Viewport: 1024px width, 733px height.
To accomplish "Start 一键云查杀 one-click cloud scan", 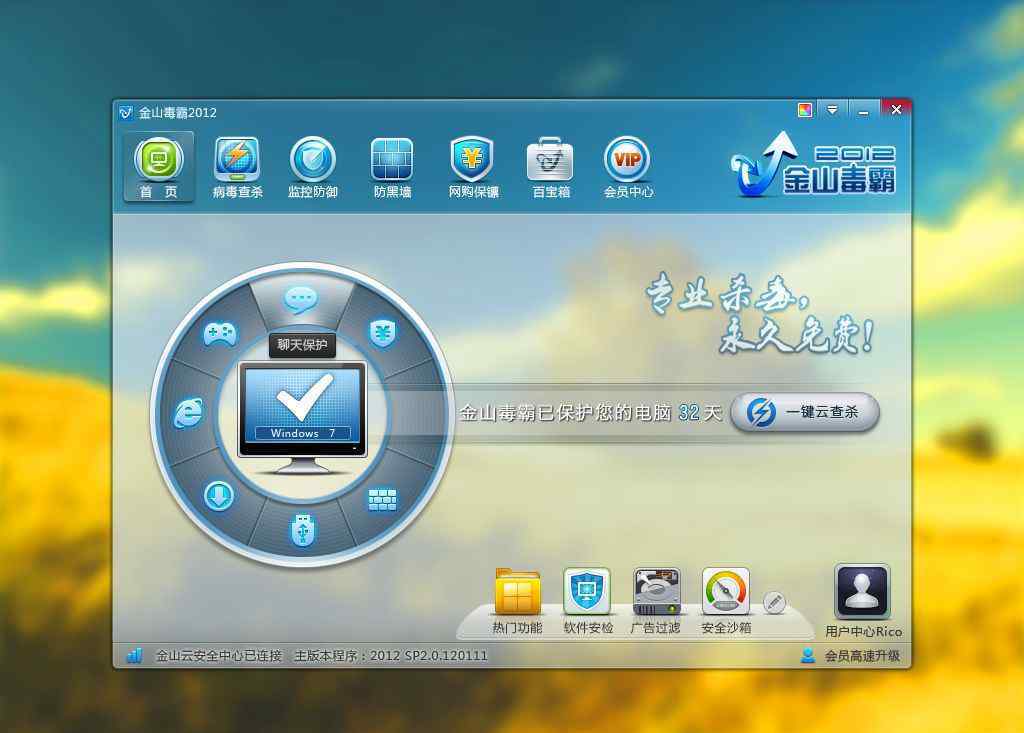I will pyautogui.click(x=805, y=412).
